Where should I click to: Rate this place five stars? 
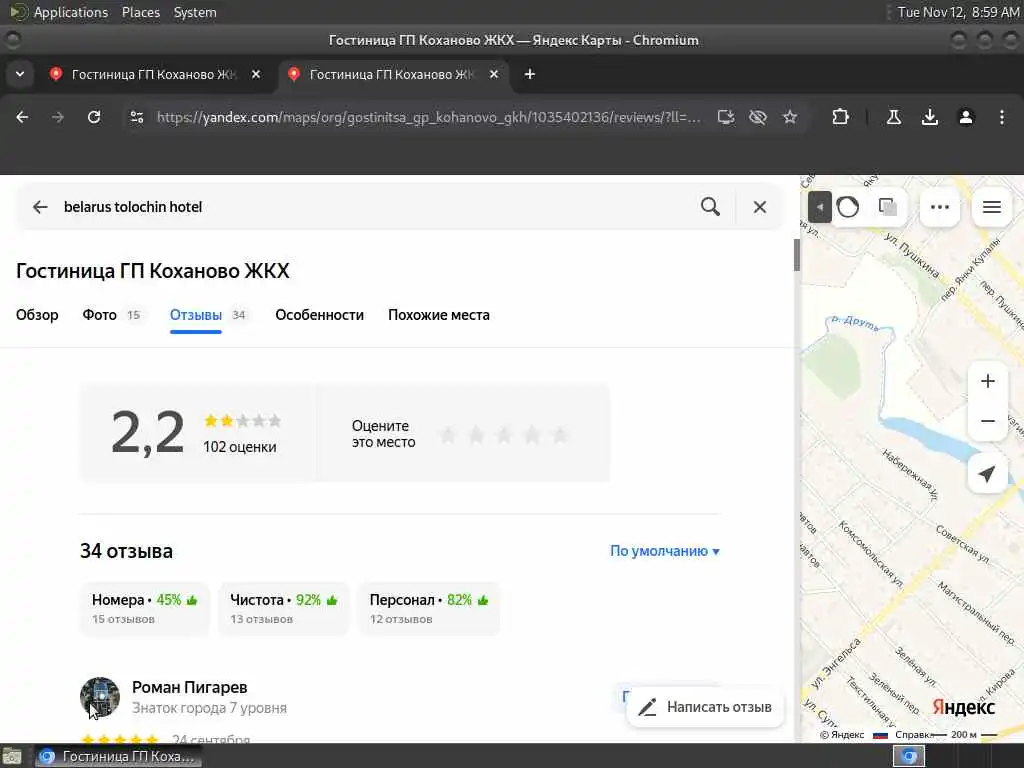tap(560, 434)
